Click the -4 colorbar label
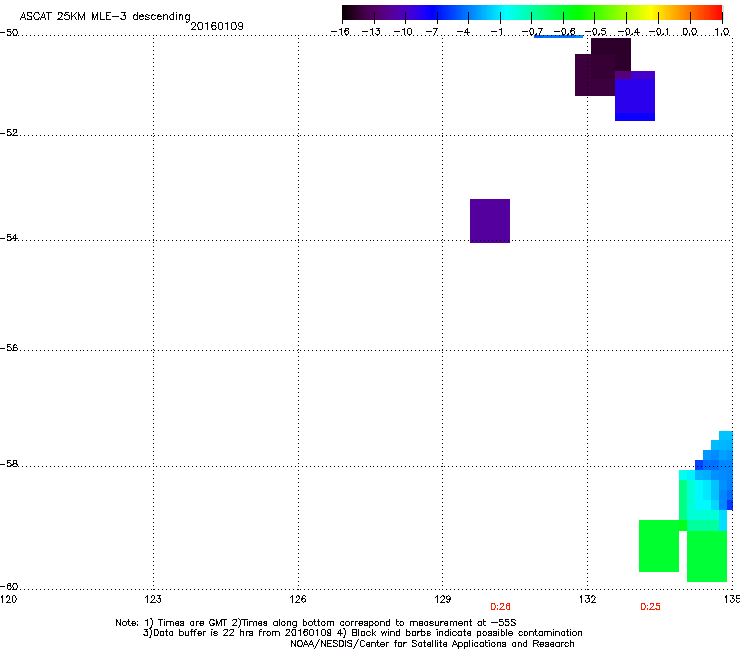 [x=463, y=32]
